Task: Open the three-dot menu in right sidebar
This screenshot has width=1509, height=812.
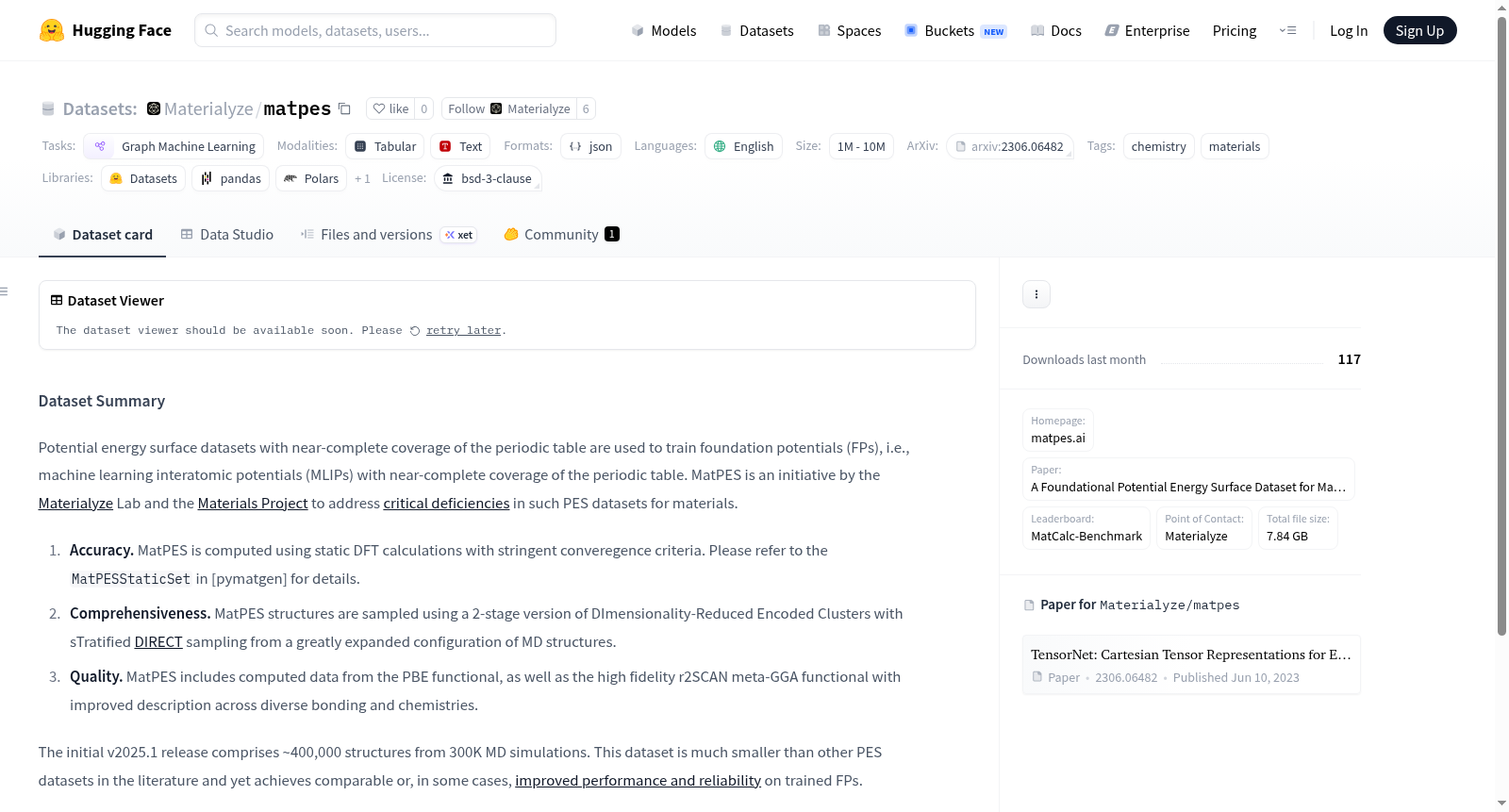Action: tap(1036, 294)
